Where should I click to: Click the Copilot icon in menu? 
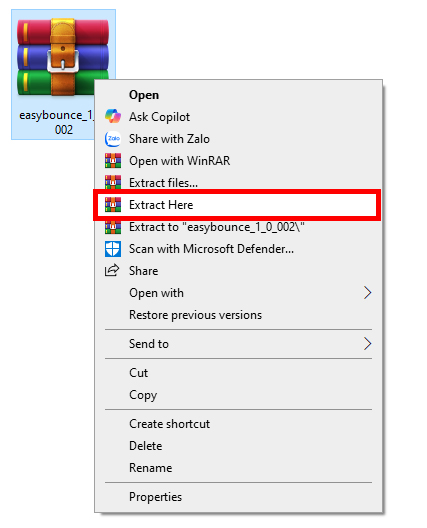[112, 117]
